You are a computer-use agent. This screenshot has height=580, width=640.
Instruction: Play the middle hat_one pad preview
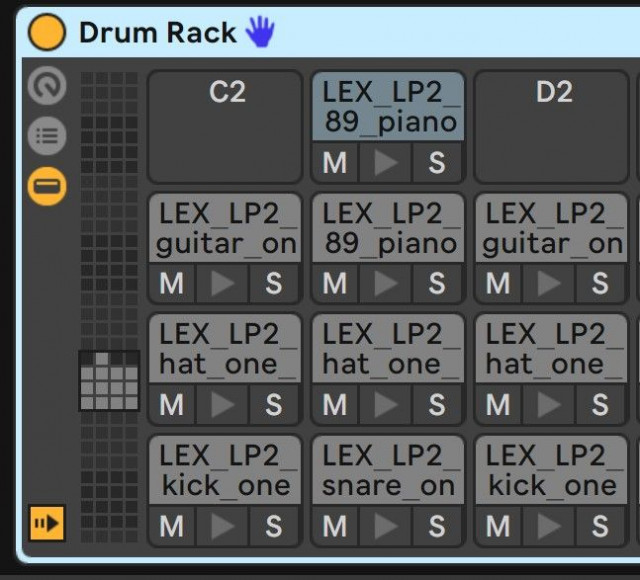point(387,405)
